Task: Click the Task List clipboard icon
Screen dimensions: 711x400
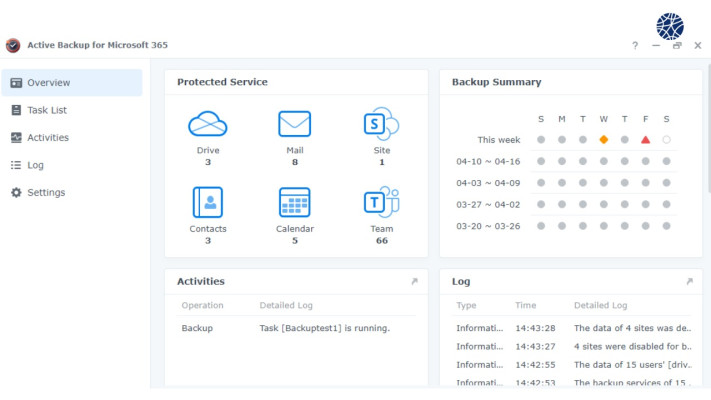Action: (x=16, y=110)
